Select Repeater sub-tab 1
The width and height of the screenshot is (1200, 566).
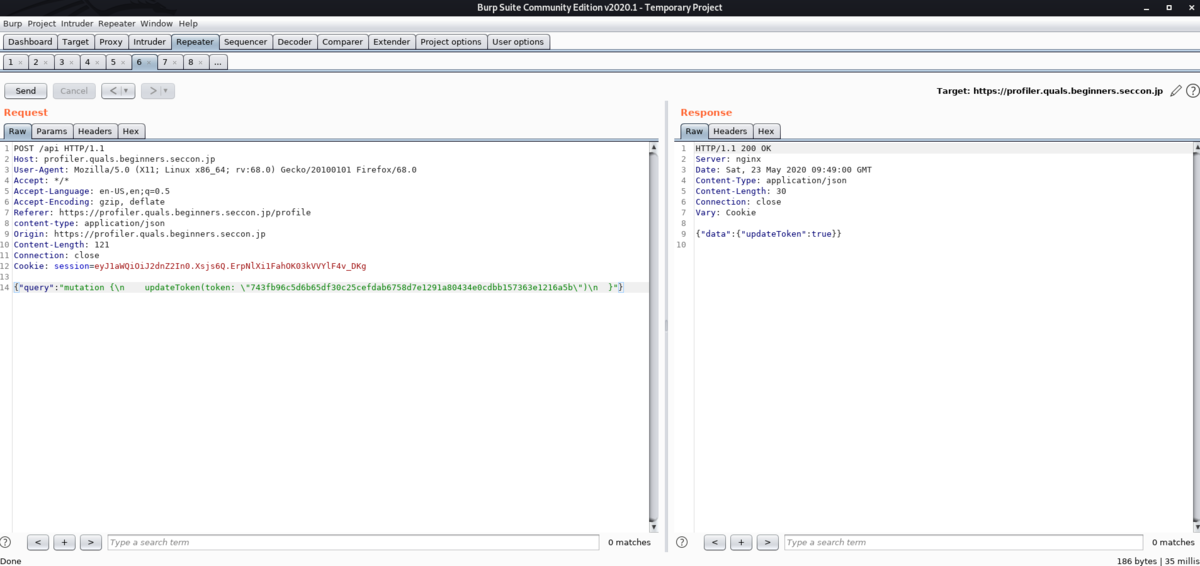[x=10, y=62]
